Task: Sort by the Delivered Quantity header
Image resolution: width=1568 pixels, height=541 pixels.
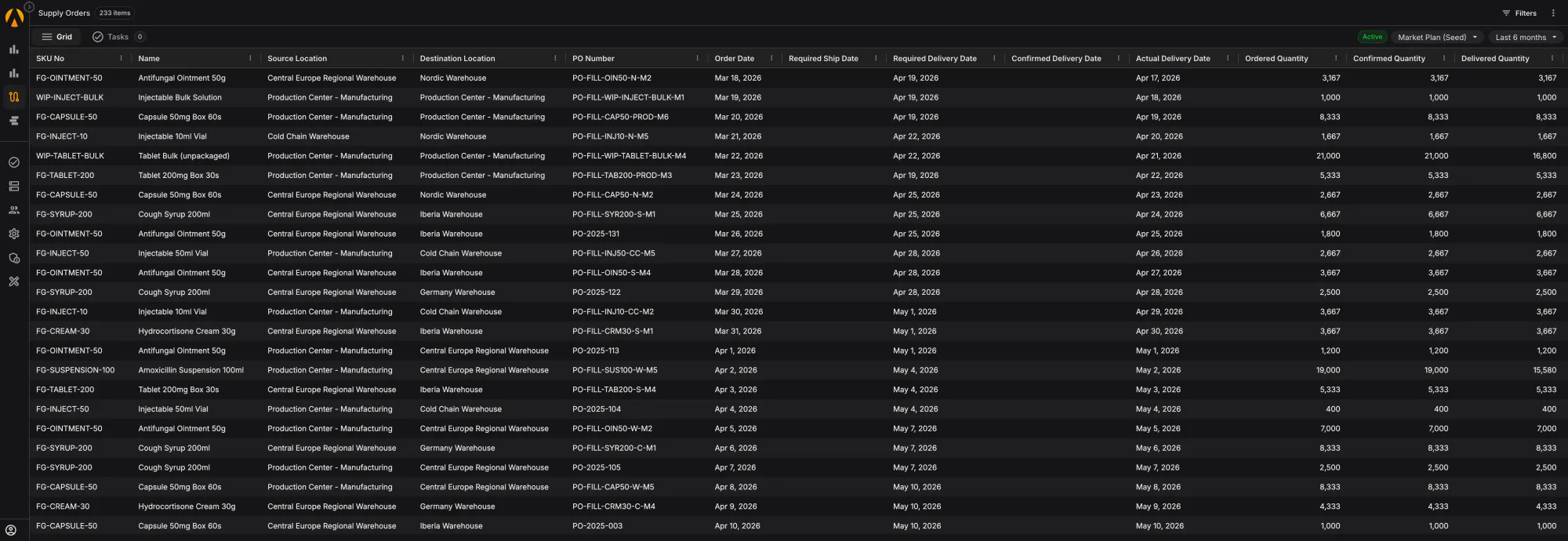Action: [1495, 59]
